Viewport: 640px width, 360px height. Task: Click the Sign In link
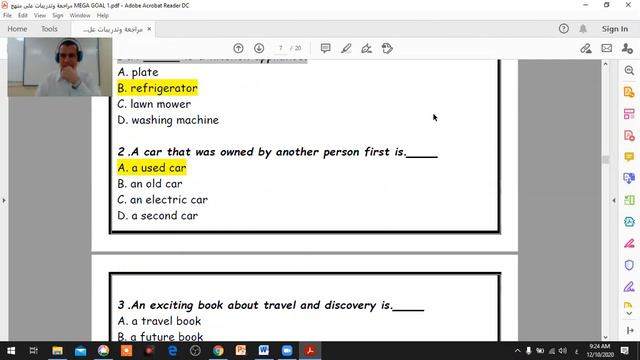point(615,29)
